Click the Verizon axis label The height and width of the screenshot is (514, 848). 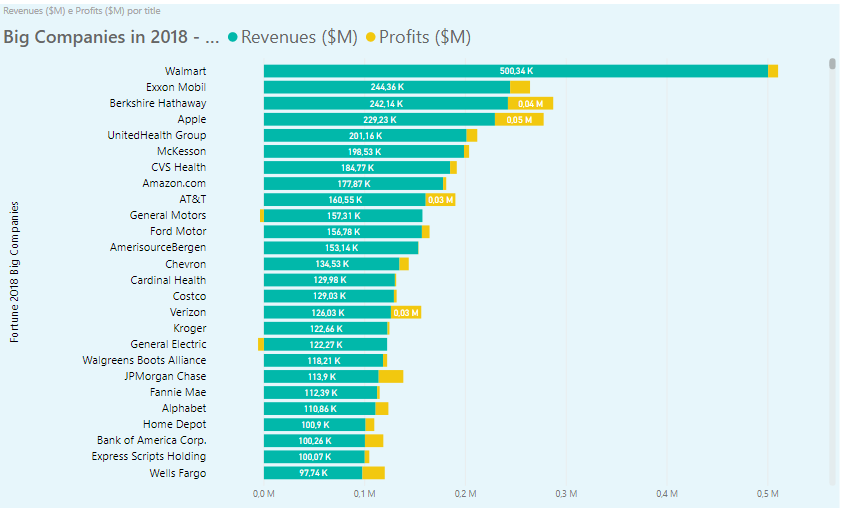[188, 312]
